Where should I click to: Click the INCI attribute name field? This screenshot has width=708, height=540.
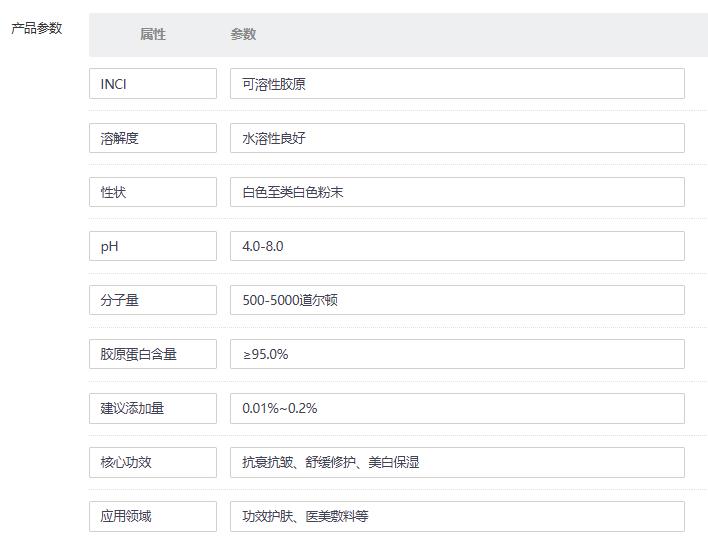click(x=152, y=84)
